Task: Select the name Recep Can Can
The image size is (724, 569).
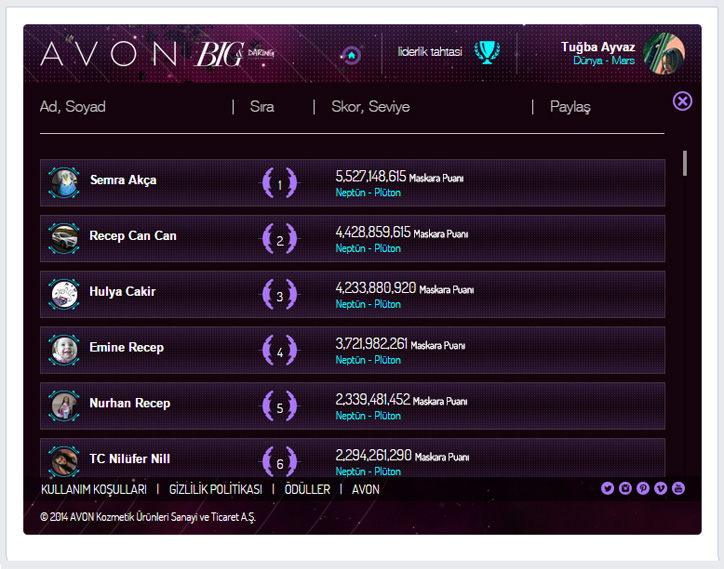Action: [x=133, y=236]
